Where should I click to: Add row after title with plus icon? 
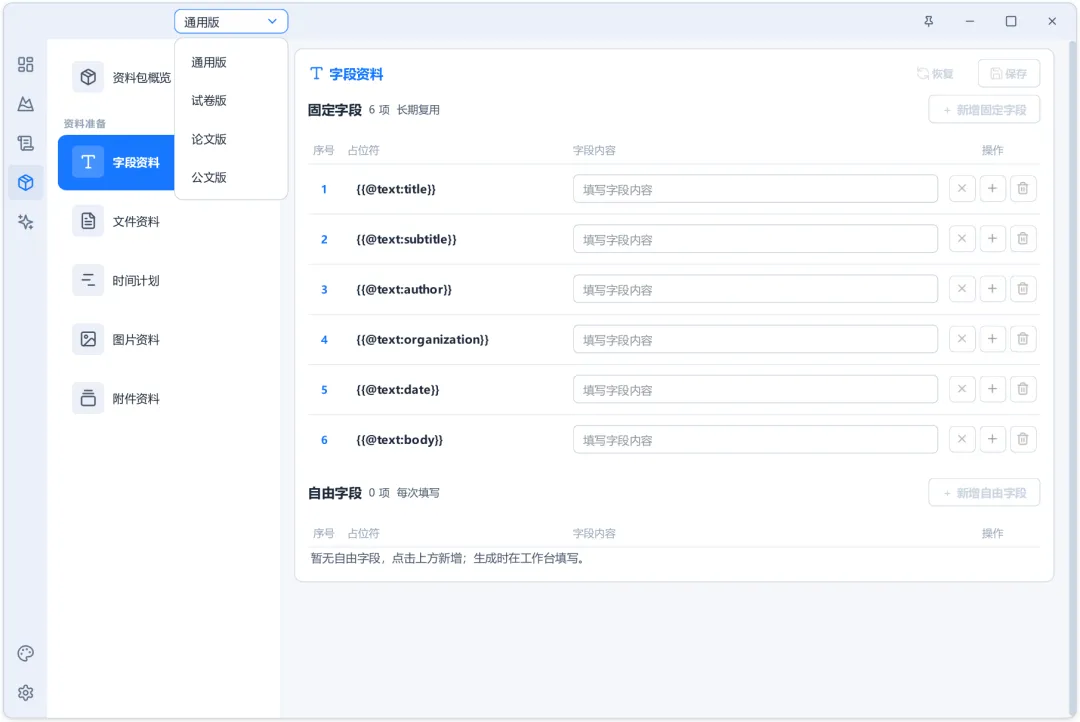point(993,188)
